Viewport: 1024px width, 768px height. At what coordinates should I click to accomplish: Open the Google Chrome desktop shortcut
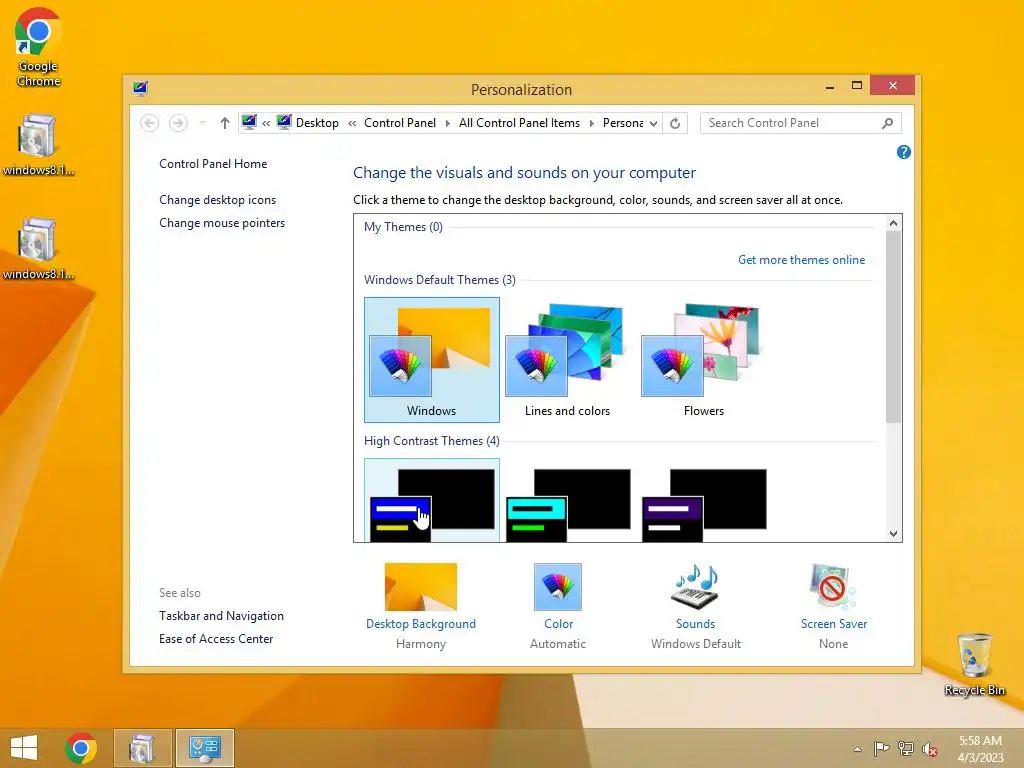tap(38, 47)
